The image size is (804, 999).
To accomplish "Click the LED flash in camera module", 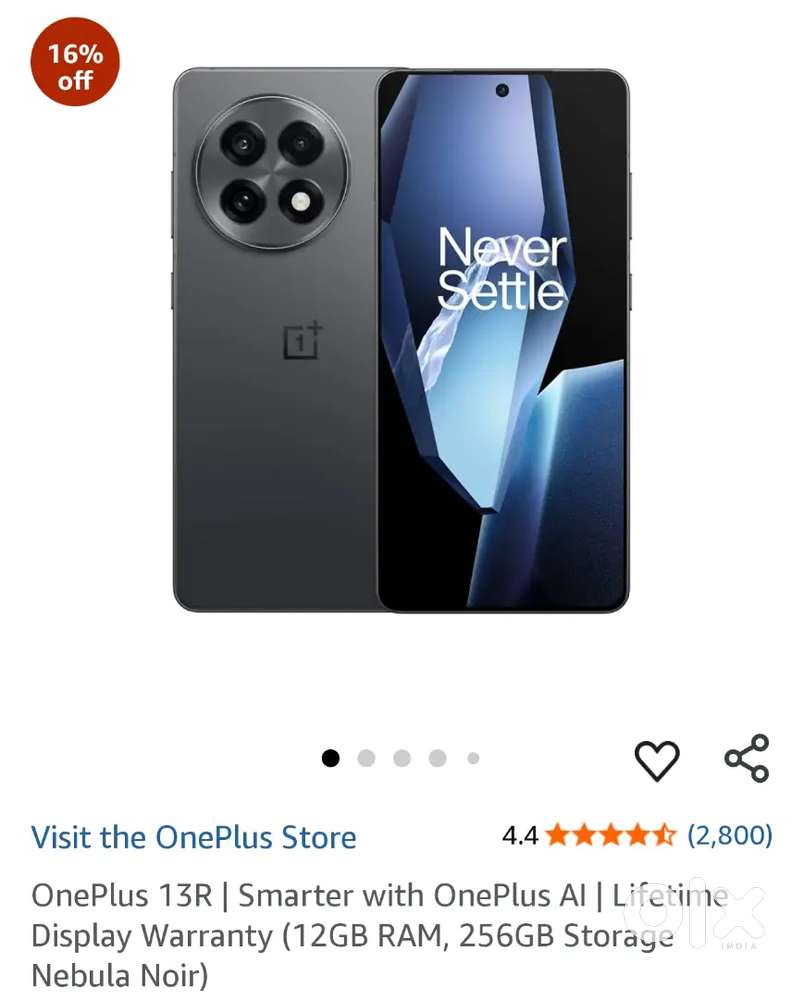I will pos(300,202).
